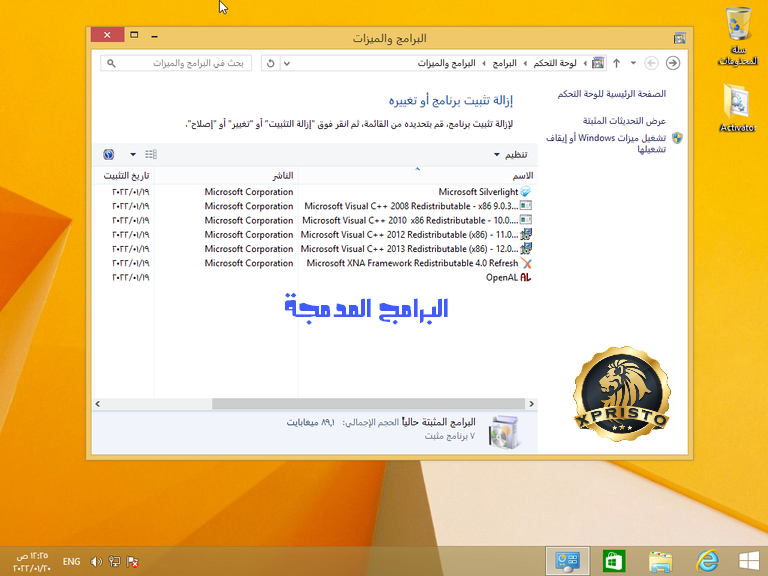Open the Windows Store taskbar icon

pyautogui.click(x=614, y=561)
